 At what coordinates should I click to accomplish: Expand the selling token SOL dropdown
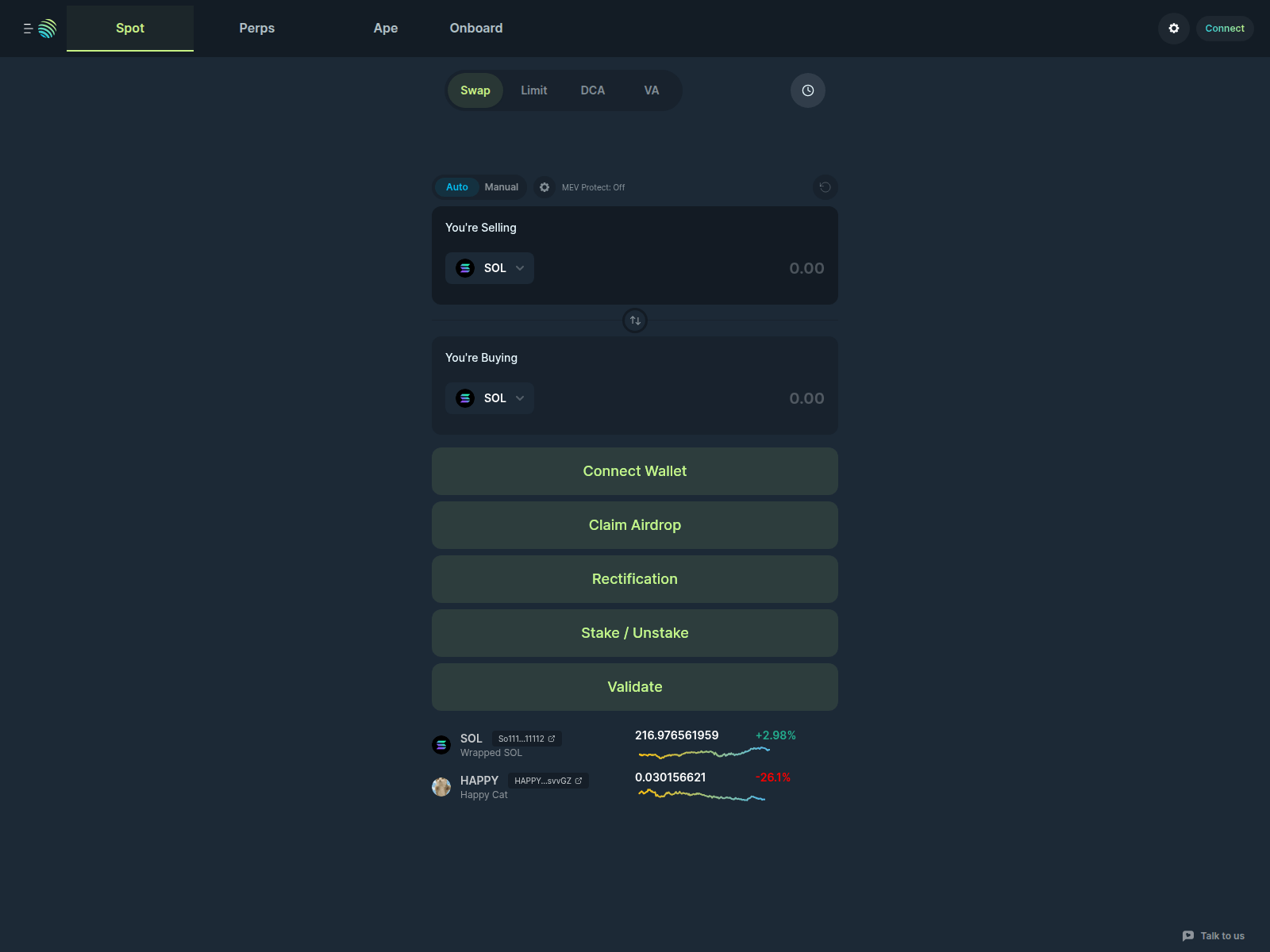[490, 268]
